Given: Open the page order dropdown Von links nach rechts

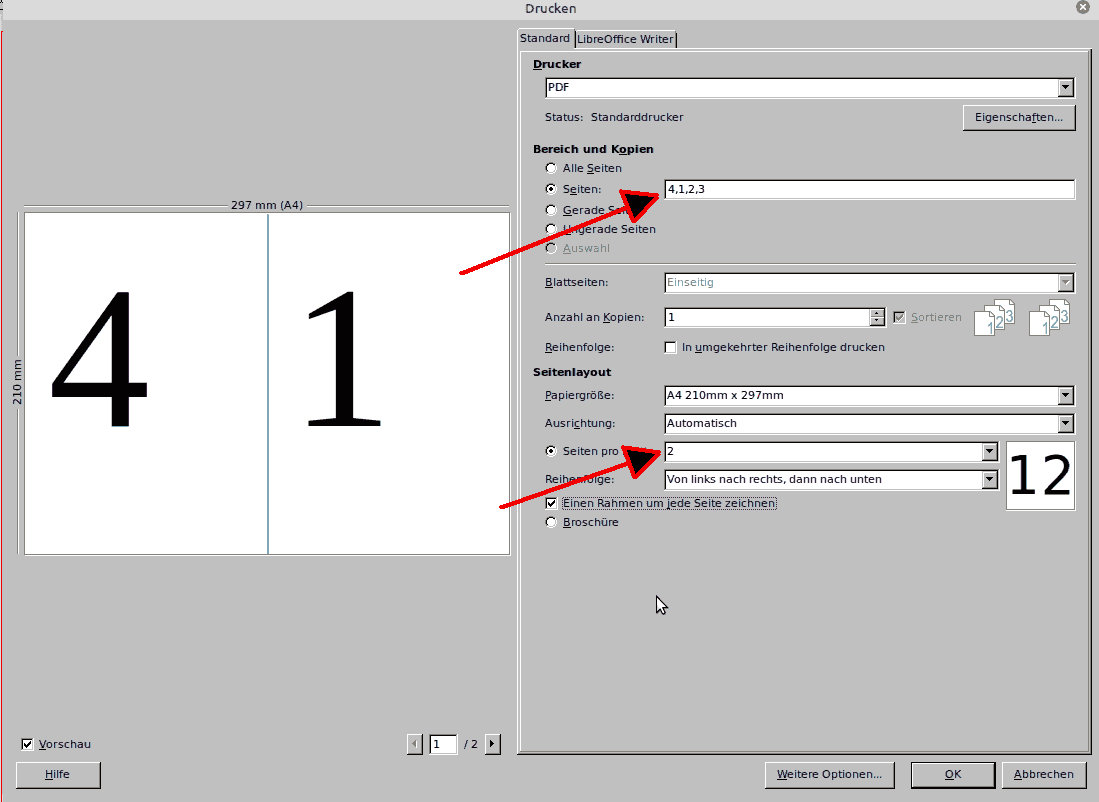Looking at the screenshot, I should click(989, 479).
